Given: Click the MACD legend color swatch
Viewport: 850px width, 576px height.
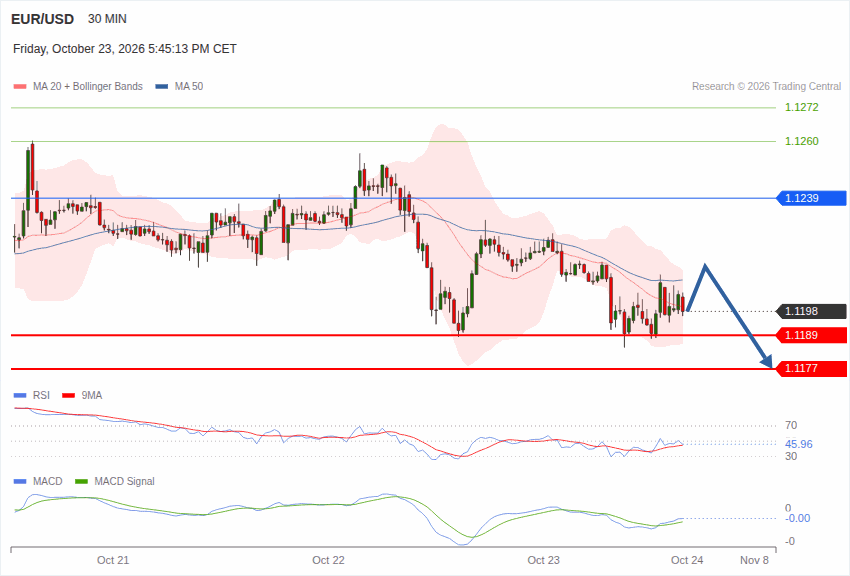Looking at the screenshot, I should [x=20, y=482].
